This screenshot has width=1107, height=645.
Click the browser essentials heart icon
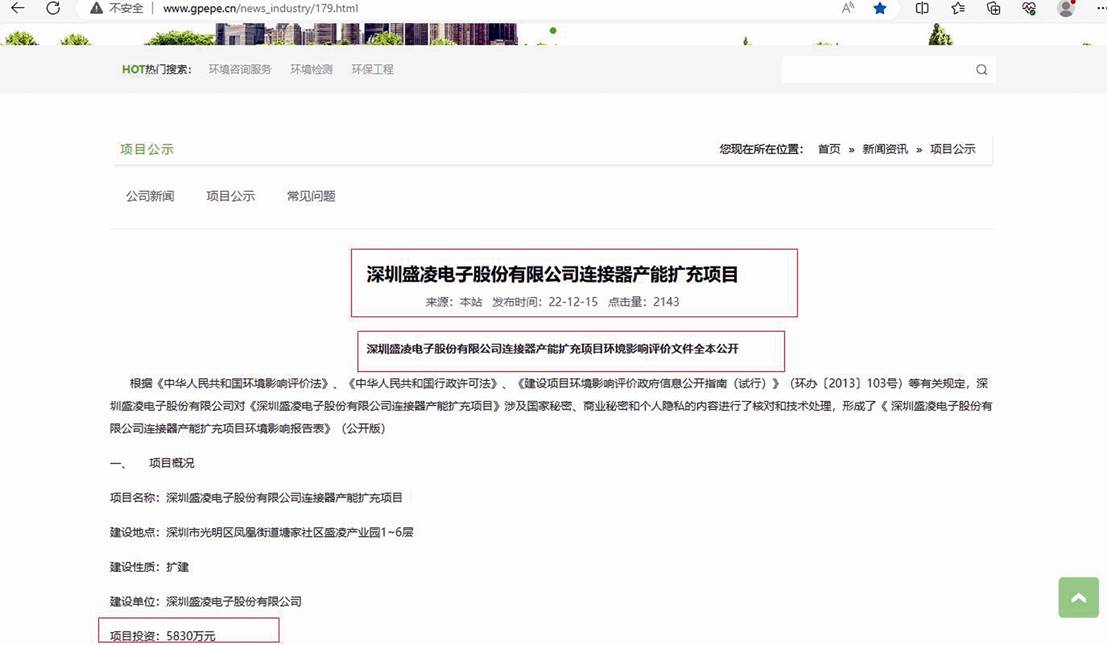click(1029, 8)
